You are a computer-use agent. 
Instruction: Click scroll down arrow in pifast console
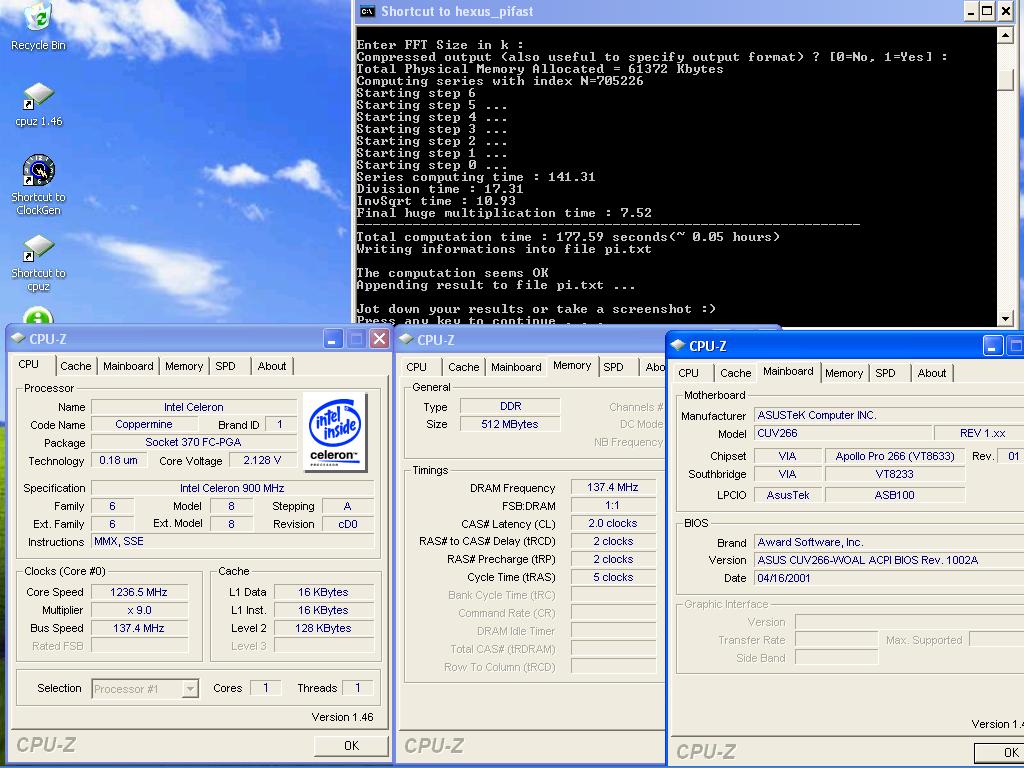coord(1006,319)
